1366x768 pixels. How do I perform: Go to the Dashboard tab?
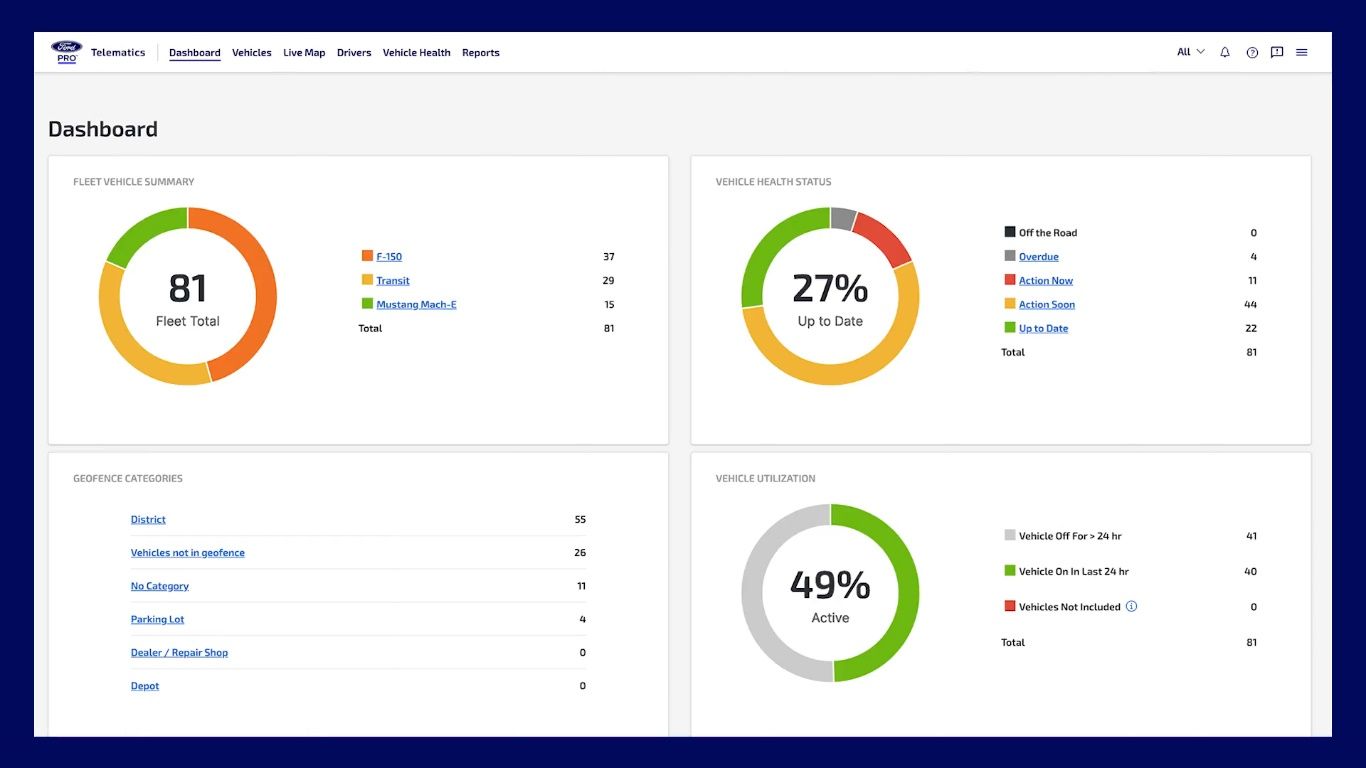(195, 53)
